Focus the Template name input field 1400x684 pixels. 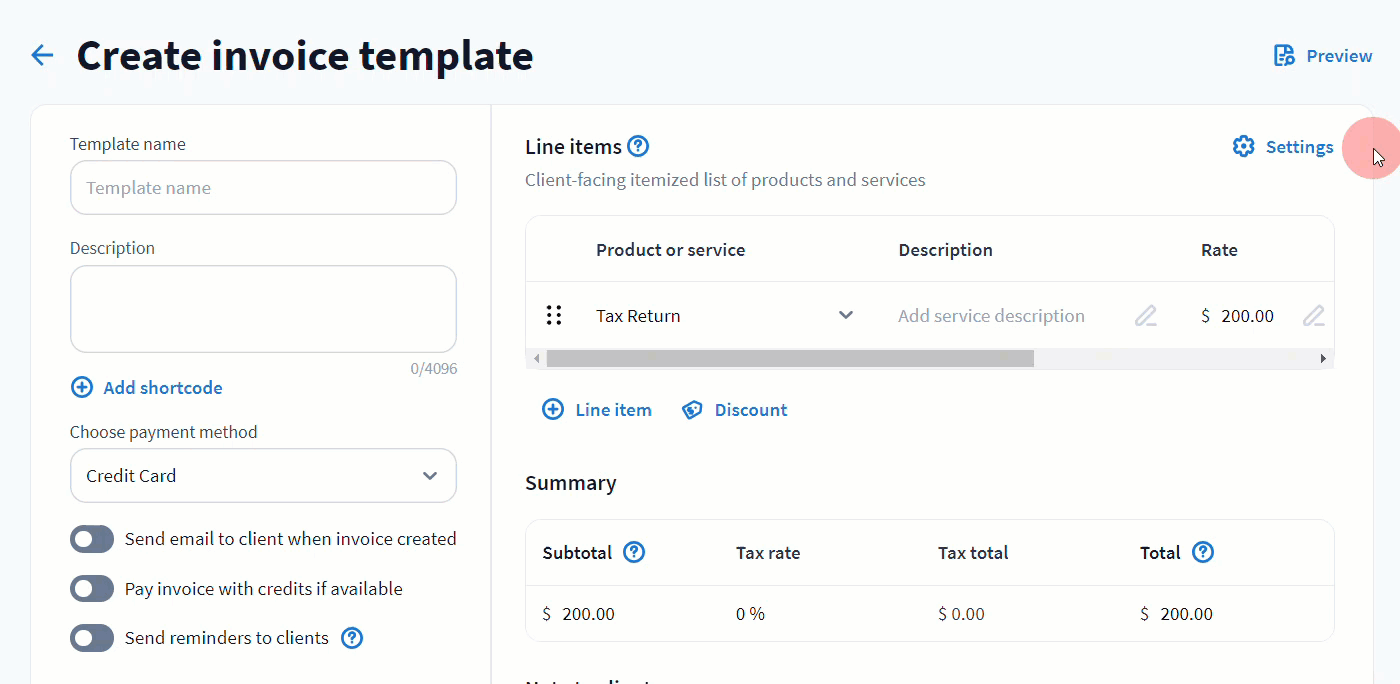click(x=263, y=188)
